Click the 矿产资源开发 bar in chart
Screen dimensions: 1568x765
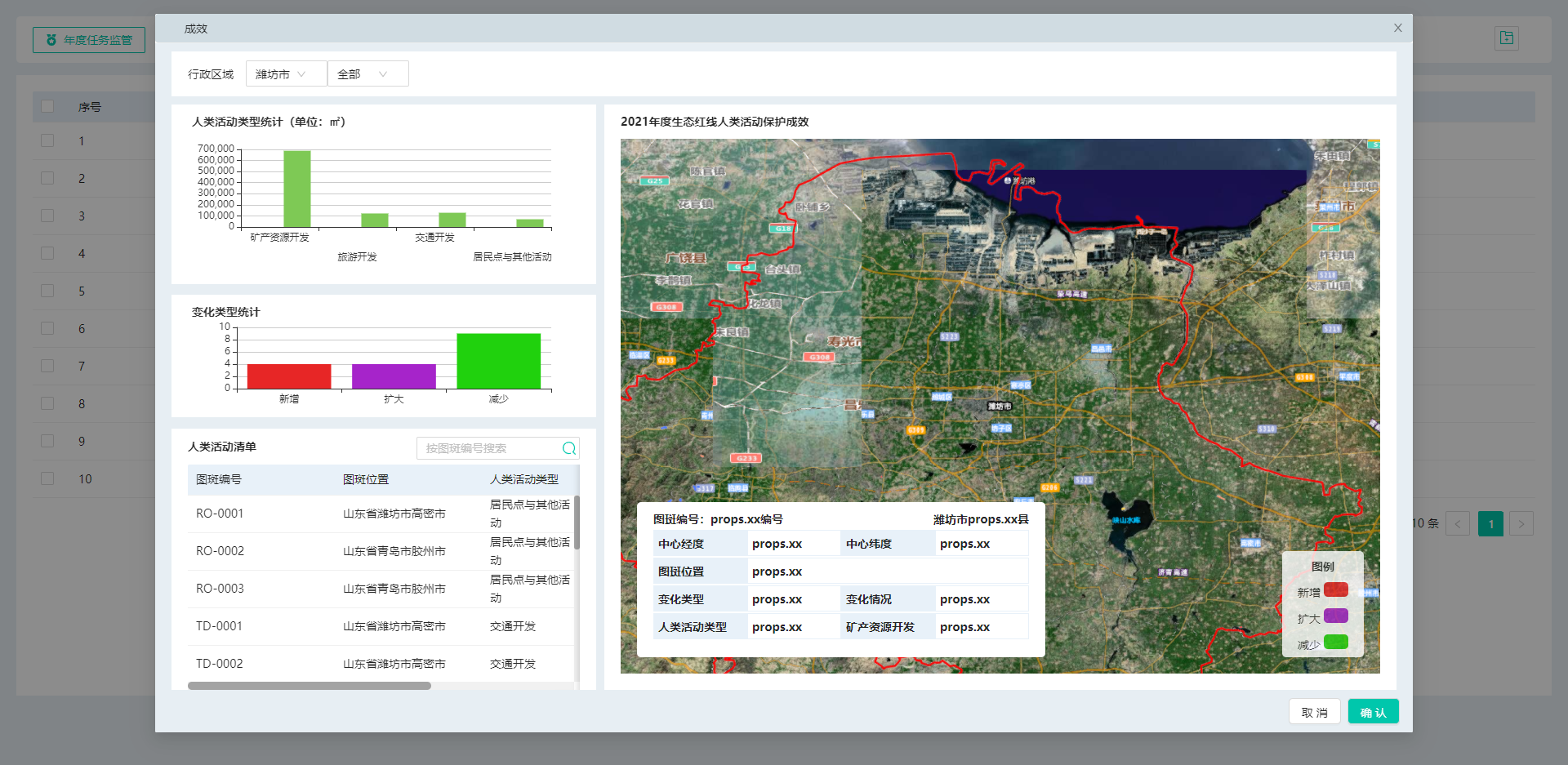pos(297,189)
